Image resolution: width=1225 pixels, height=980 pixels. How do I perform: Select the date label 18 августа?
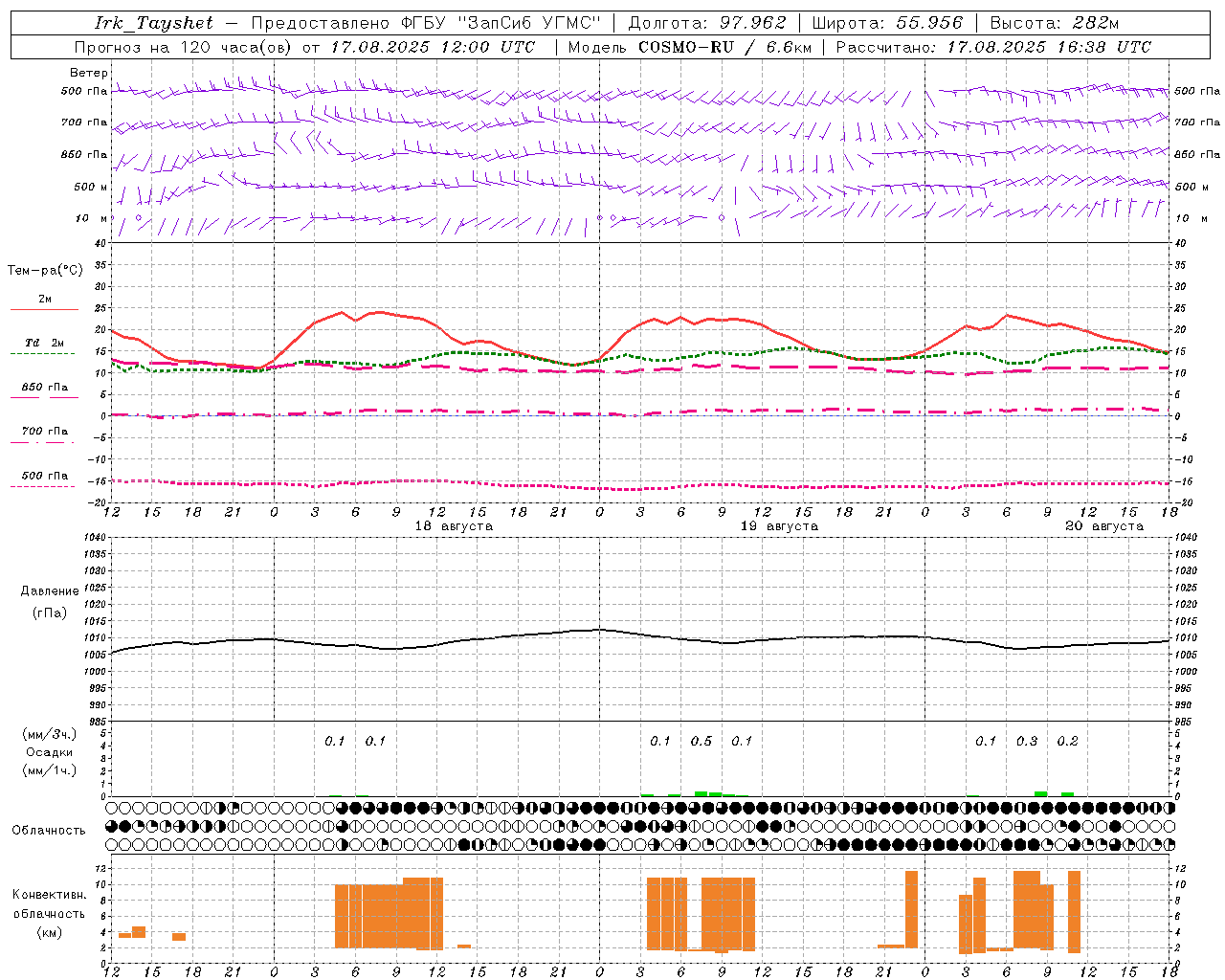click(454, 526)
